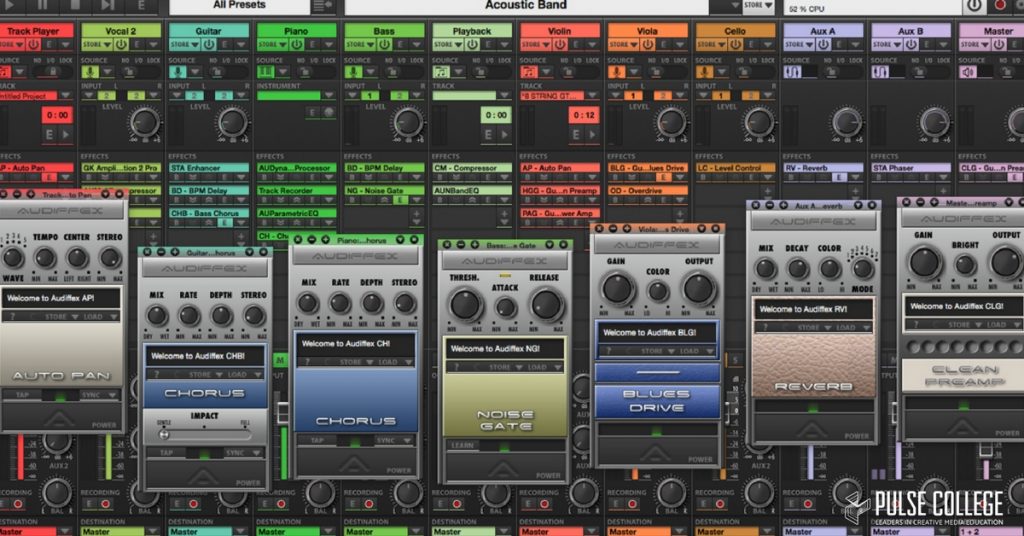Open the Vocal 2 STORE dropdown

pos(96,44)
